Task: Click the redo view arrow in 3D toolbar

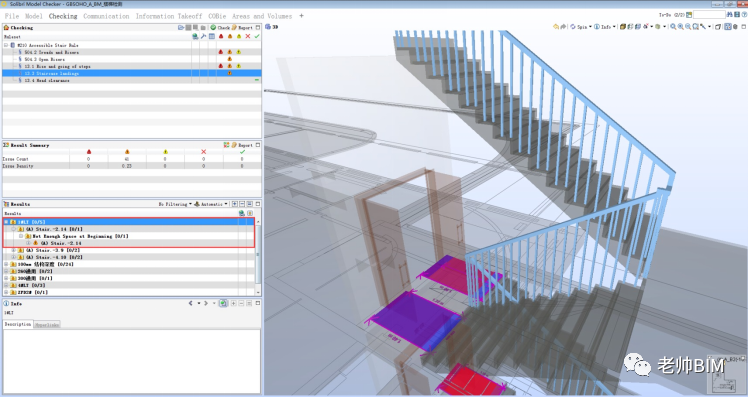Action: [563, 27]
